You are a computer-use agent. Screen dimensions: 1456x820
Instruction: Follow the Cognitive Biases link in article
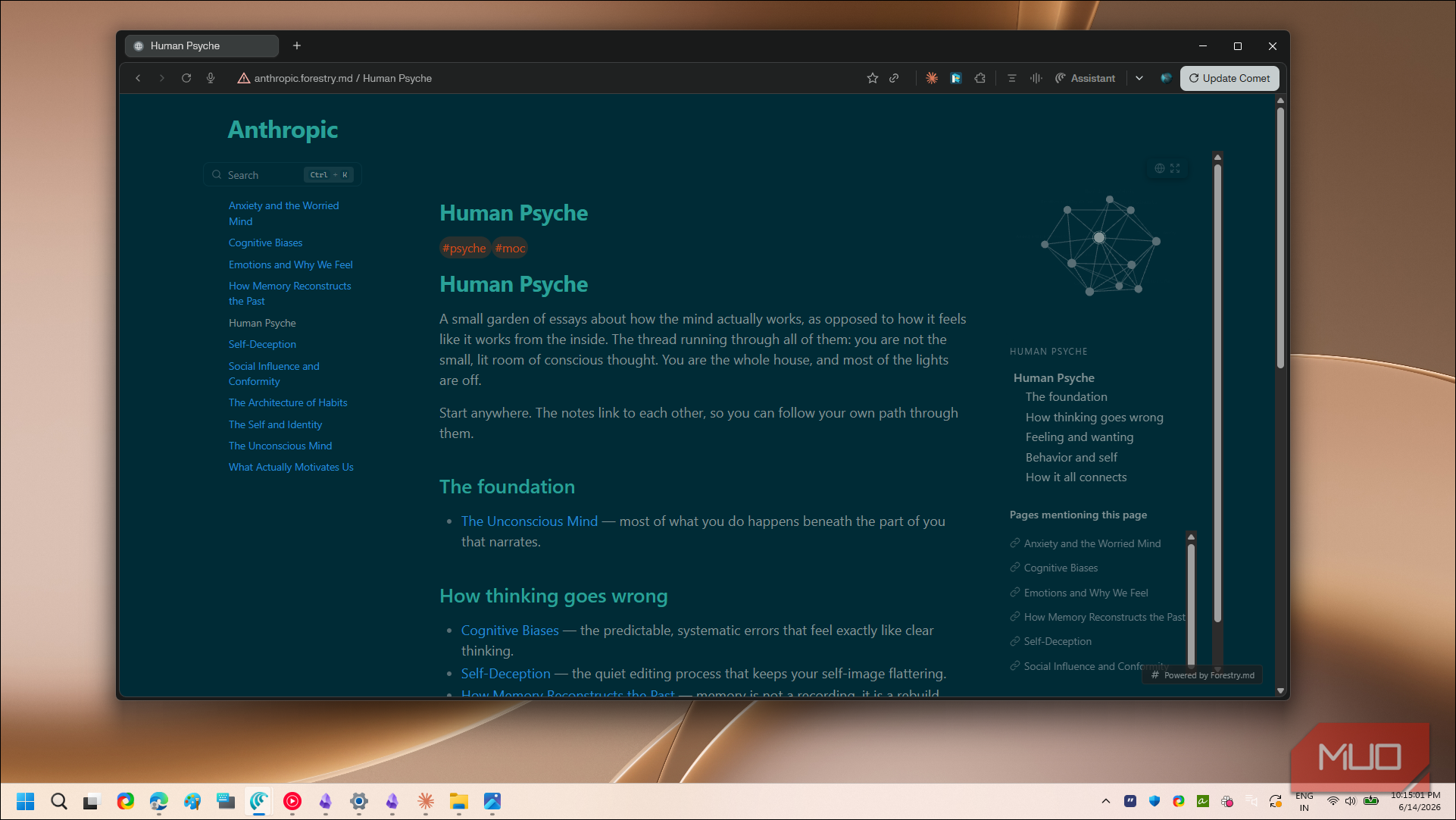coord(510,631)
